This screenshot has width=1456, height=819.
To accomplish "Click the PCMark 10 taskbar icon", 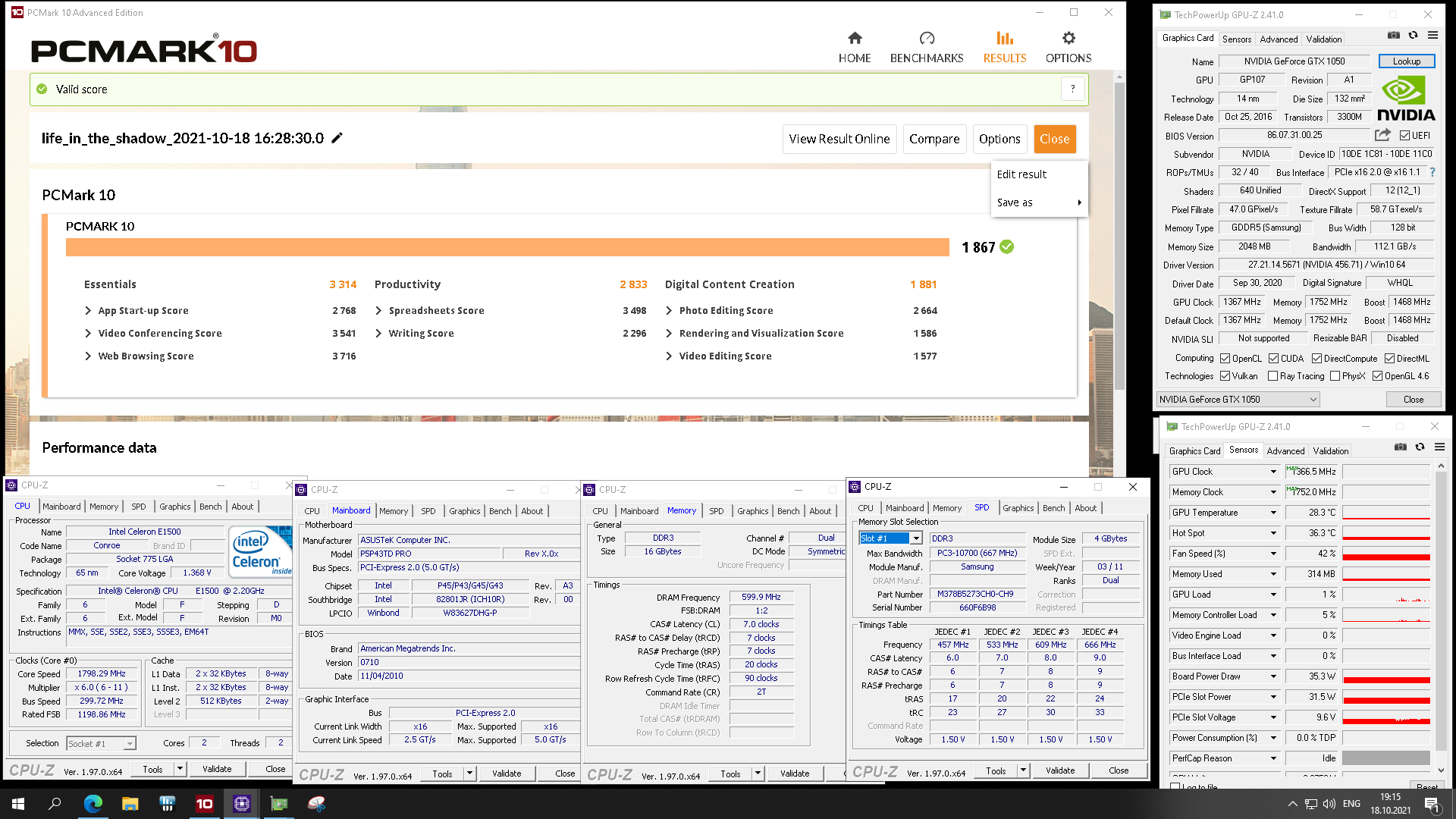I will point(205,804).
